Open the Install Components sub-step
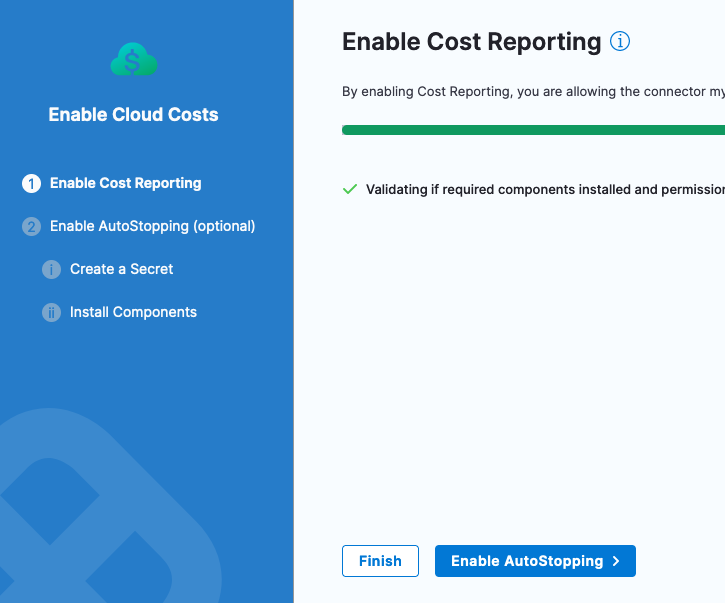 point(133,312)
